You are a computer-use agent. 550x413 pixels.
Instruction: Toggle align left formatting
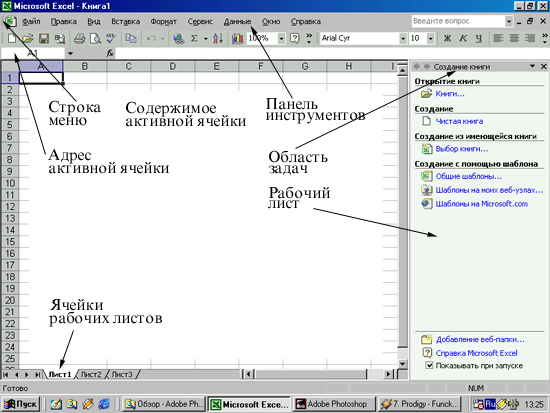(x=498, y=38)
